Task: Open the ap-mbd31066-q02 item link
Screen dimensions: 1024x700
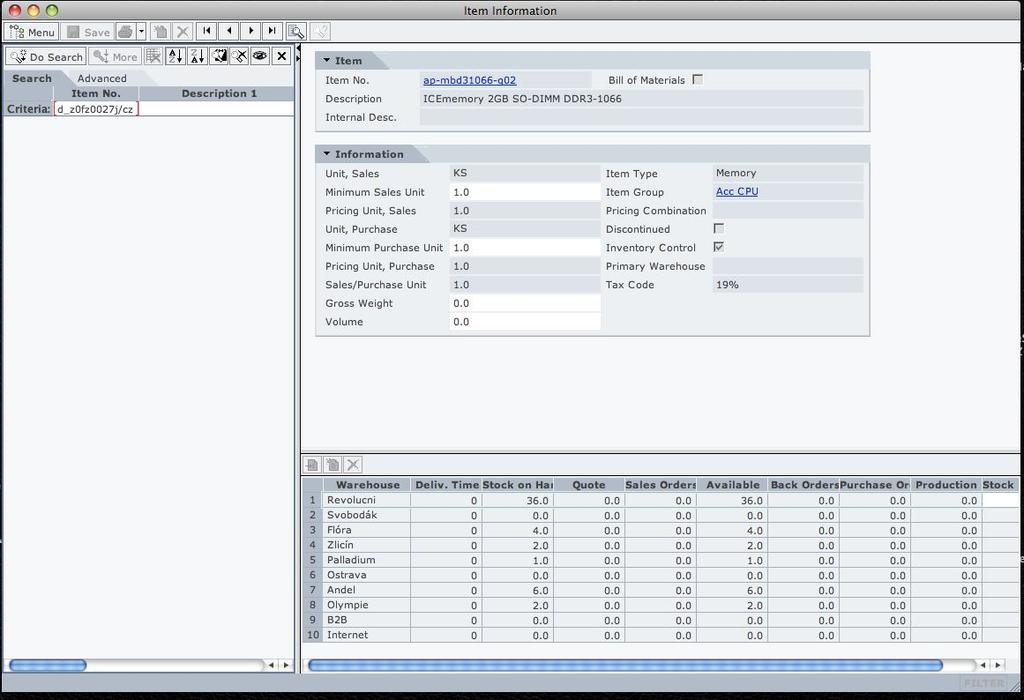Action: pyautogui.click(x=470, y=80)
